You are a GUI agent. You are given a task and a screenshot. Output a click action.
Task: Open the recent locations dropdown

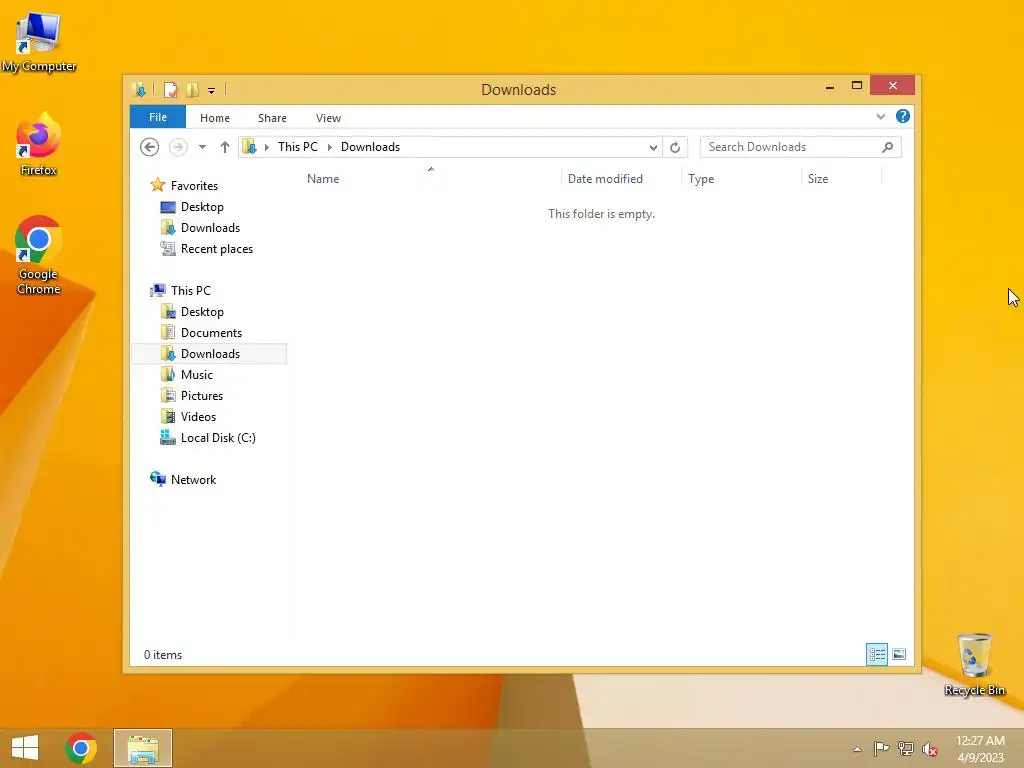tap(202, 147)
